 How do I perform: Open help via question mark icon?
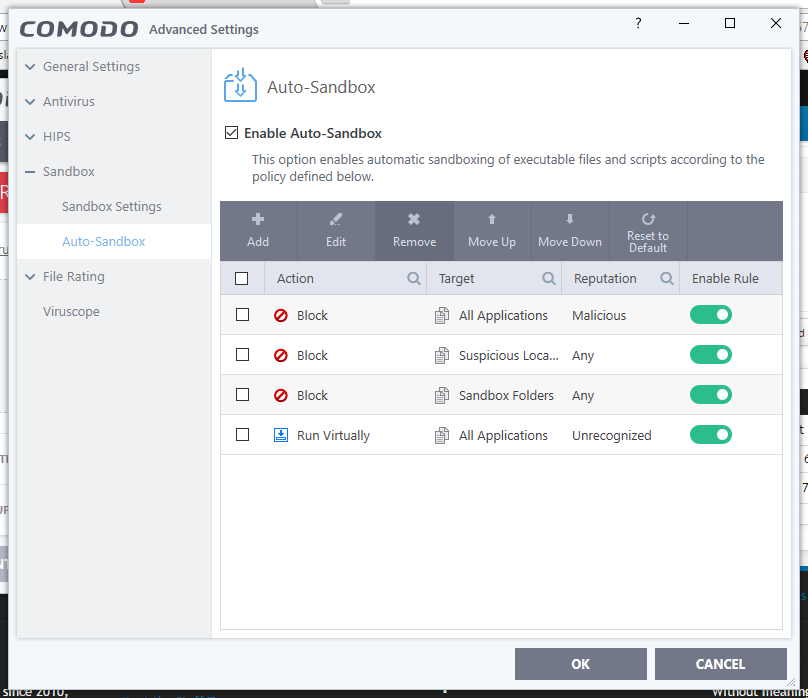638,23
